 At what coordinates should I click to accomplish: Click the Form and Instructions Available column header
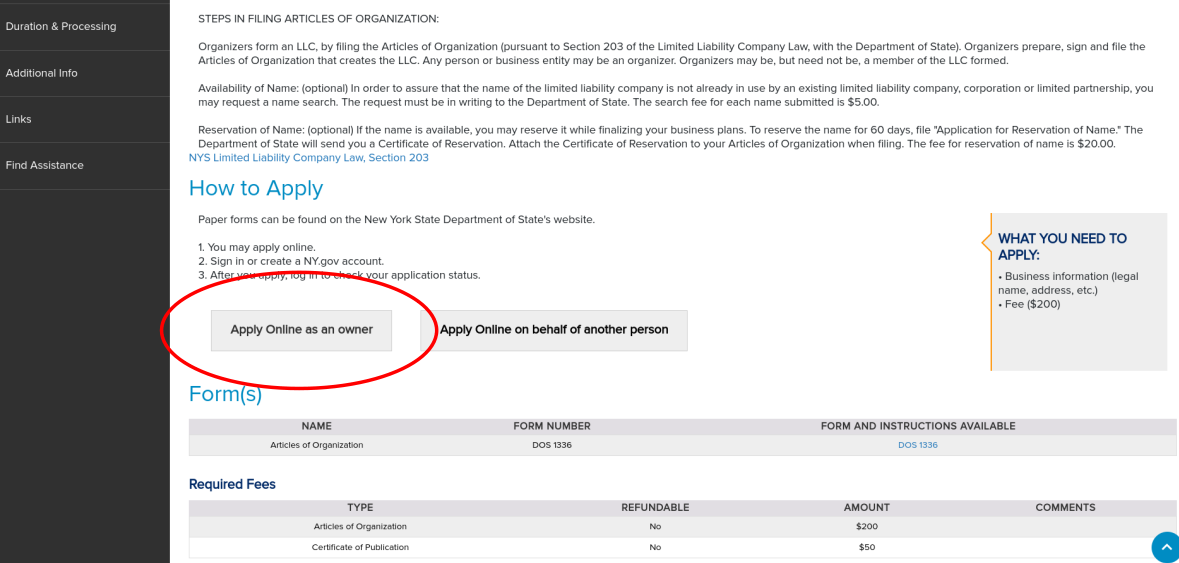click(x=917, y=426)
